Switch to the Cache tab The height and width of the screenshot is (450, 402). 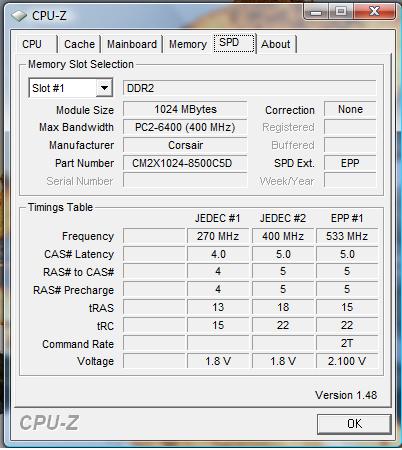click(x=79, y=44)
